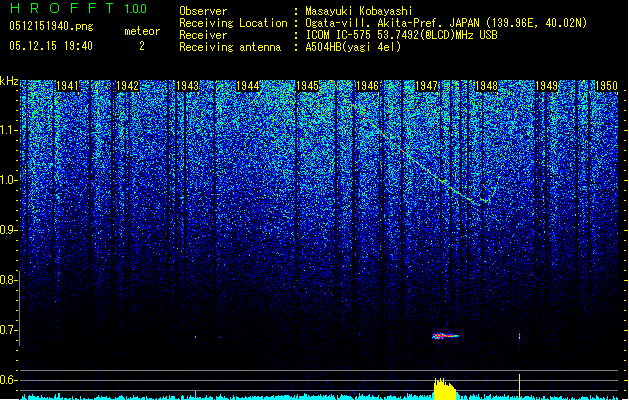Viewport: 629px width, 400px height.
Task: Click the 1945 time marker
Action: click(307, 86)
